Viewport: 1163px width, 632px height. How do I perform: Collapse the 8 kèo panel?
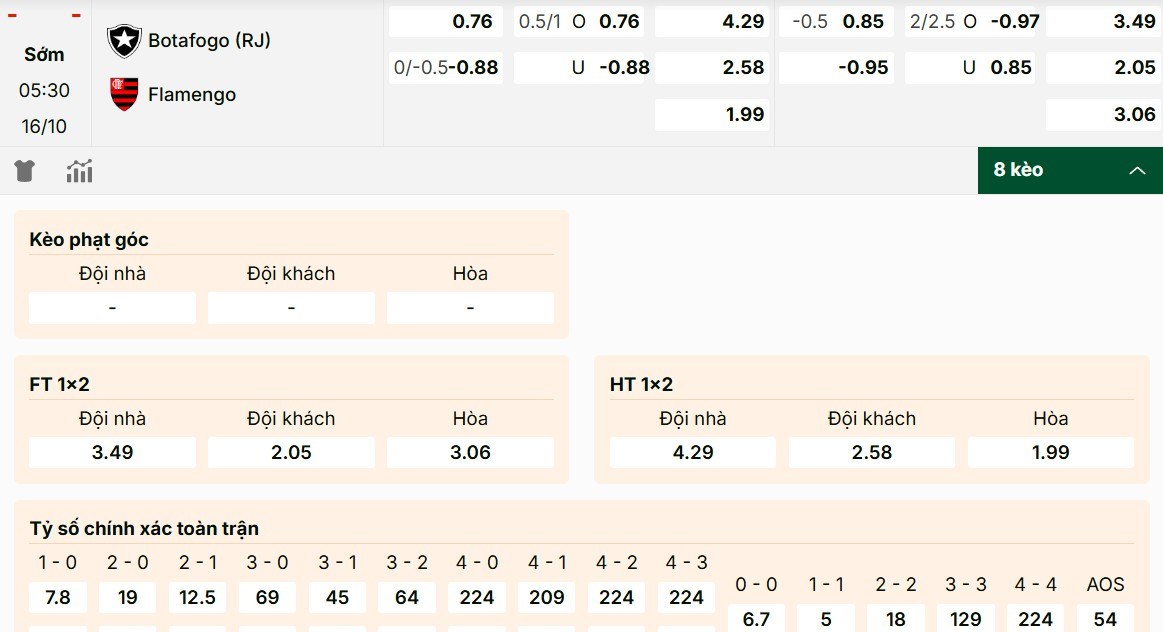(1069, 170)
